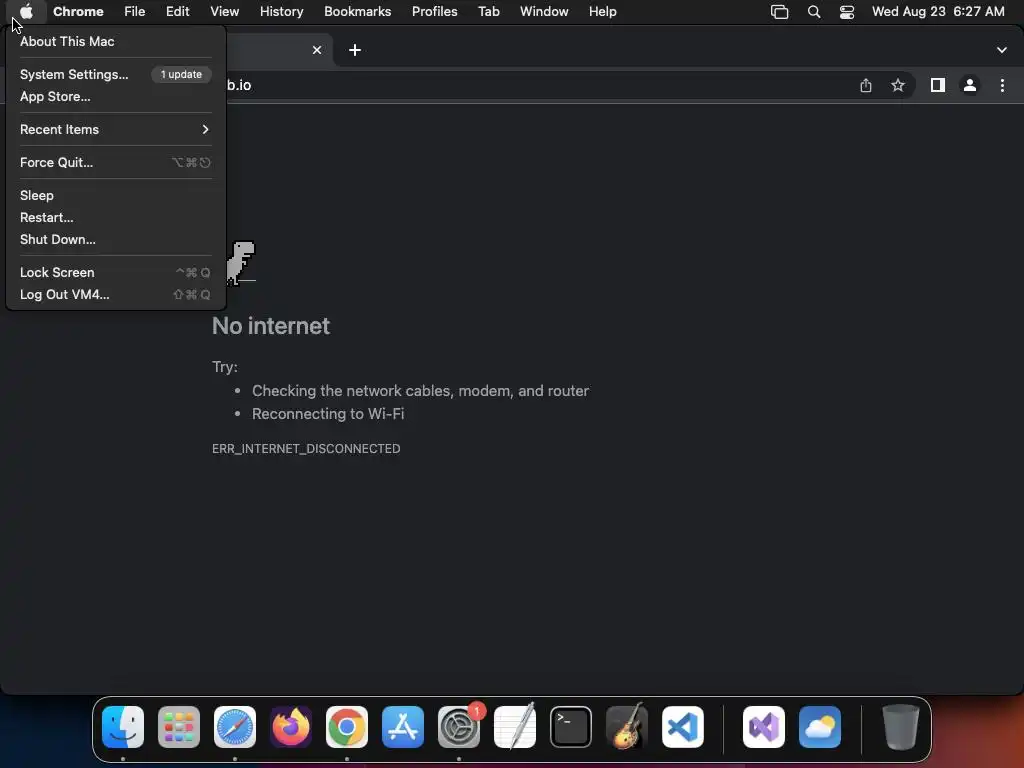Open the Bookmarks menu
This screenshot has width=1024, height=768.
click(x=358, y=12)
